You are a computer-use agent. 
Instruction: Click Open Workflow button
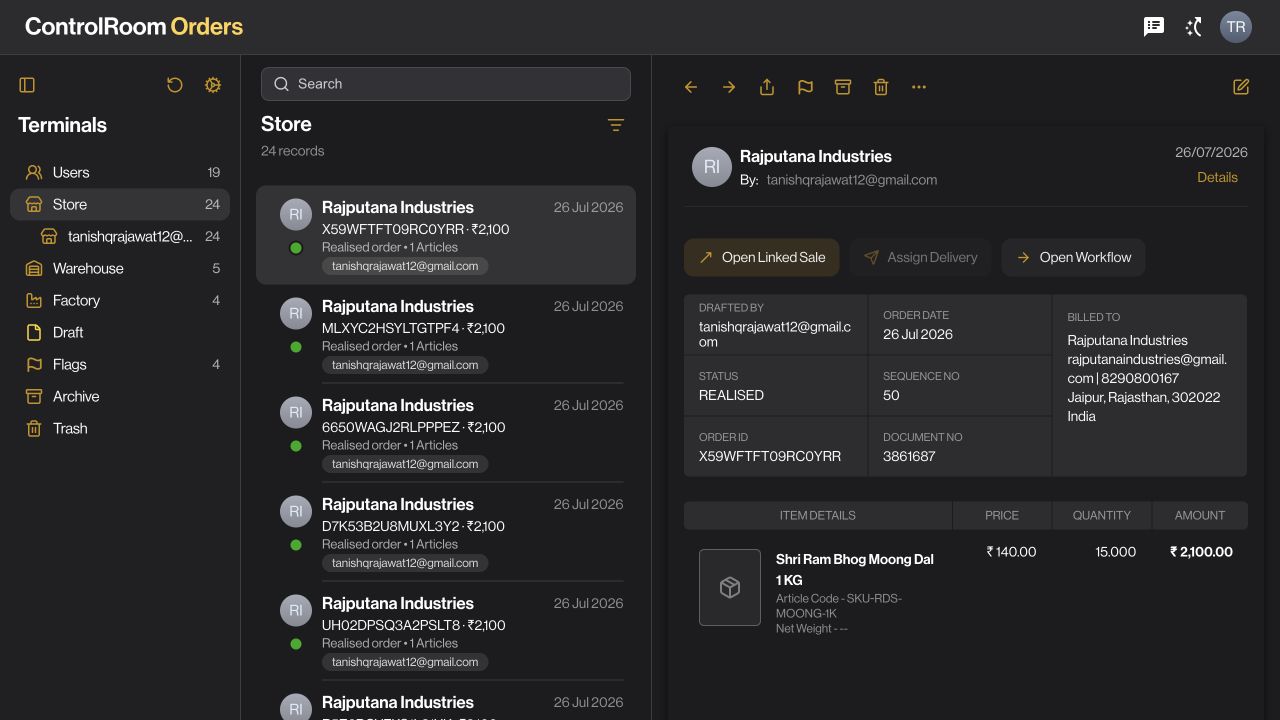[x=1073, y=257]
